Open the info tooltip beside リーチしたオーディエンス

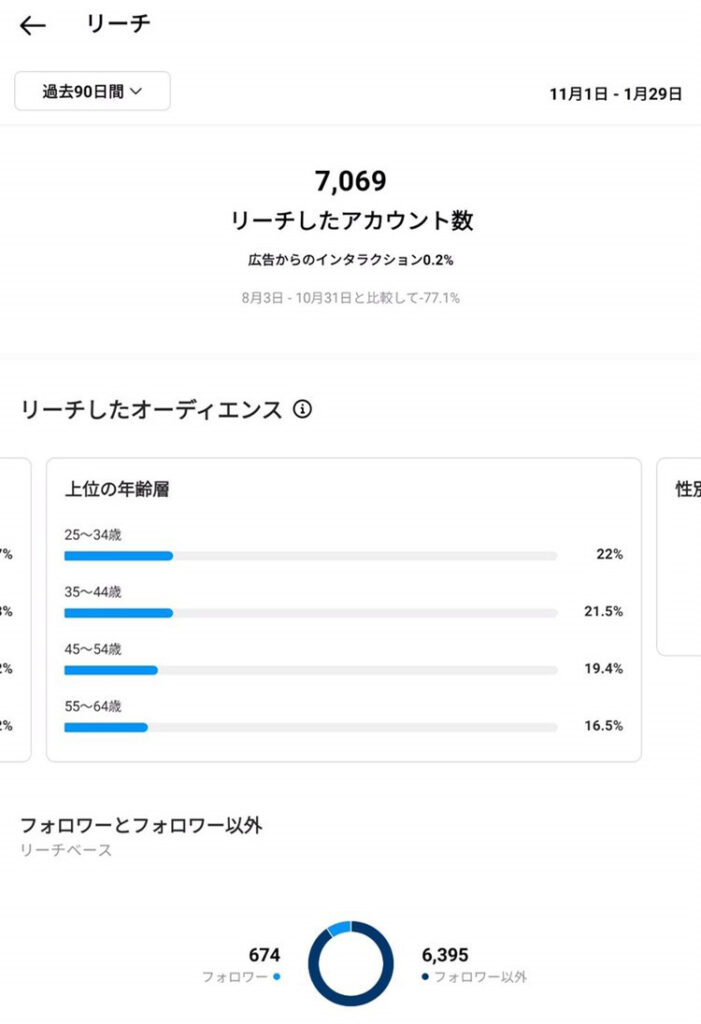click(x=304, y=409)
